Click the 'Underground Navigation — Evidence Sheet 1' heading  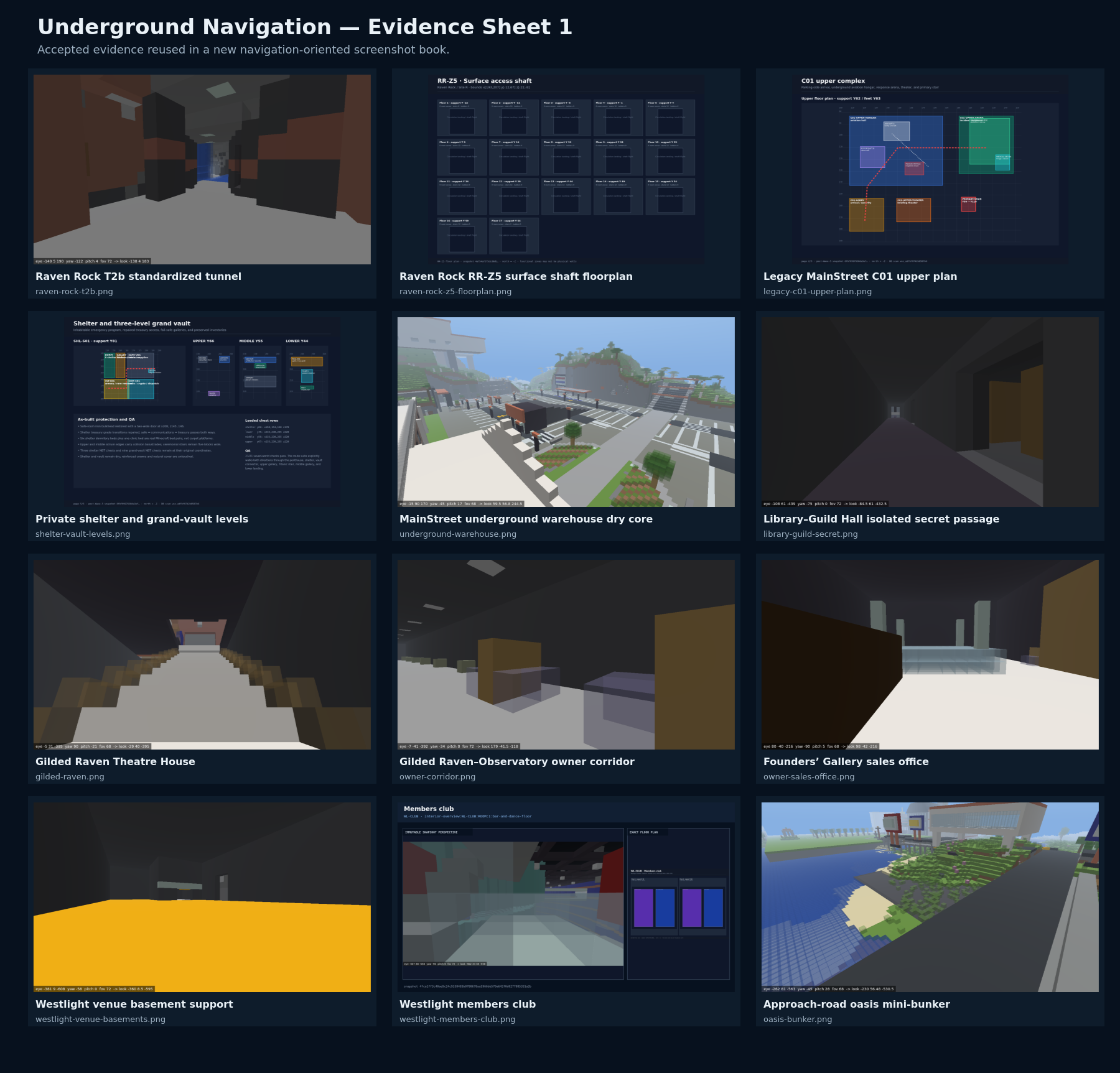pyautogui.click(x=305, y=27)
